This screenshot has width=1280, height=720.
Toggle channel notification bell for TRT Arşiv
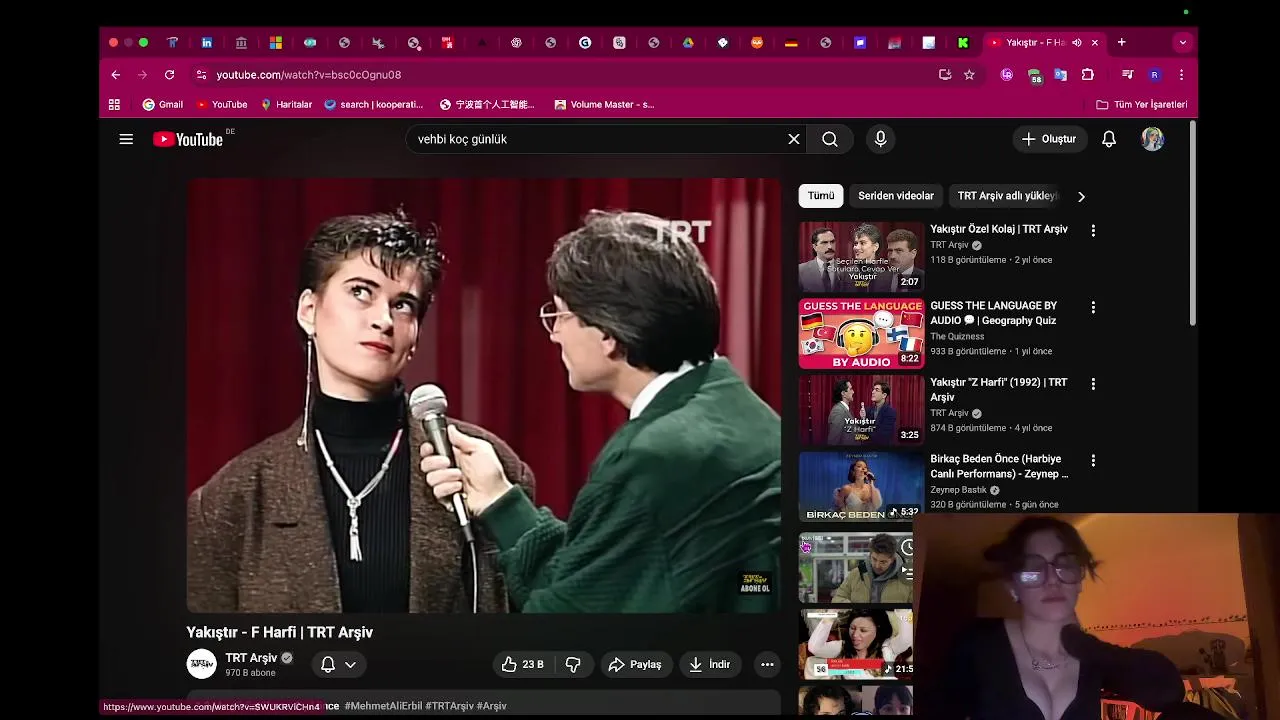click(x=327, y=664)
